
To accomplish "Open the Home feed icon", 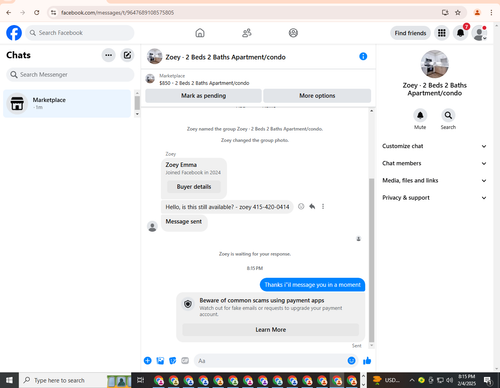I will pos(200,33).
